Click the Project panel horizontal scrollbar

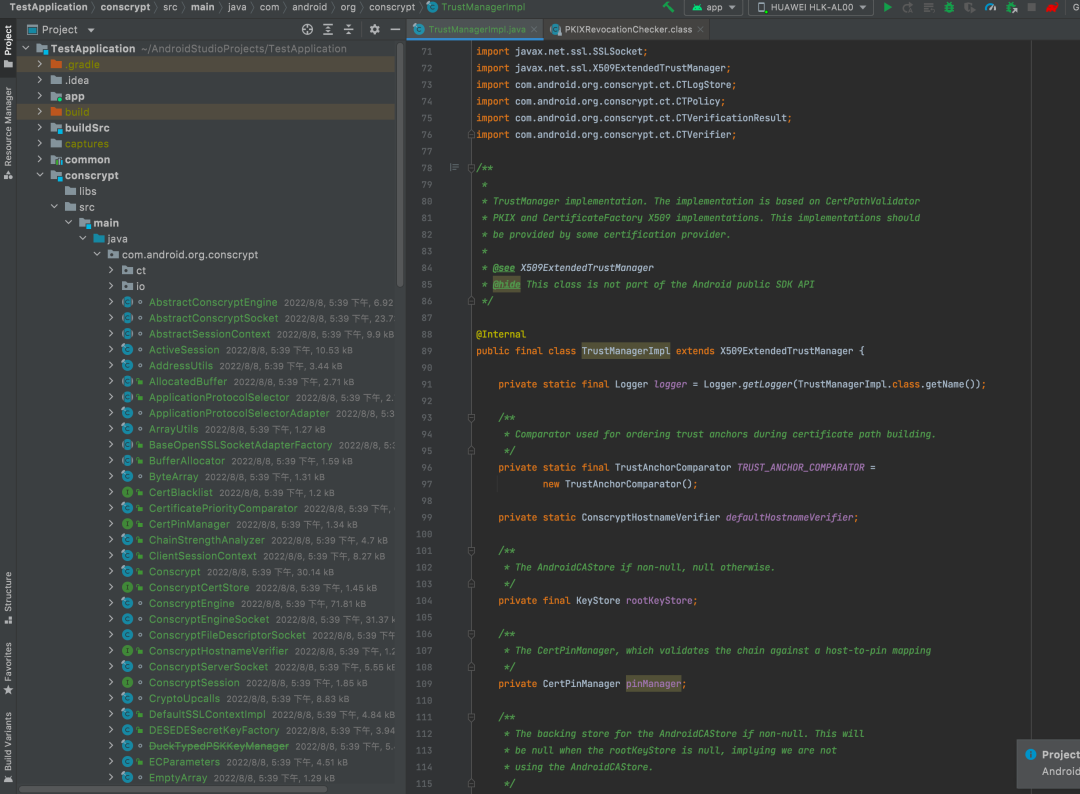pos(172,790)
